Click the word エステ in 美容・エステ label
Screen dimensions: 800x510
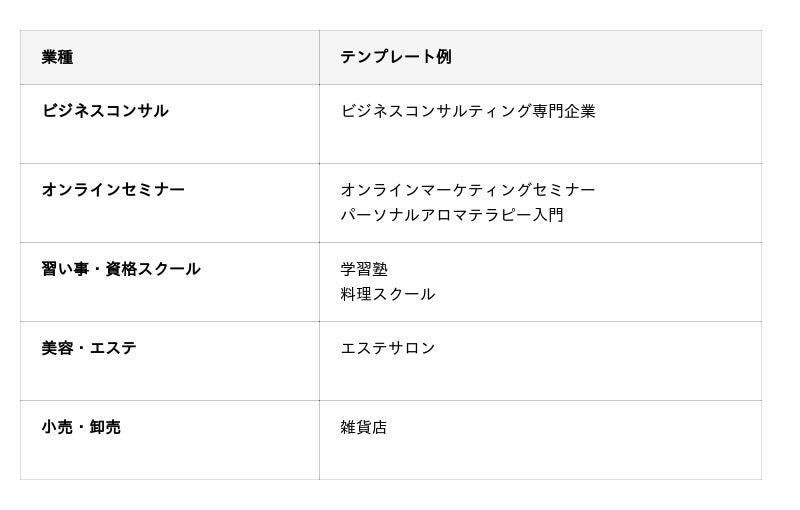tap(113, 348)
